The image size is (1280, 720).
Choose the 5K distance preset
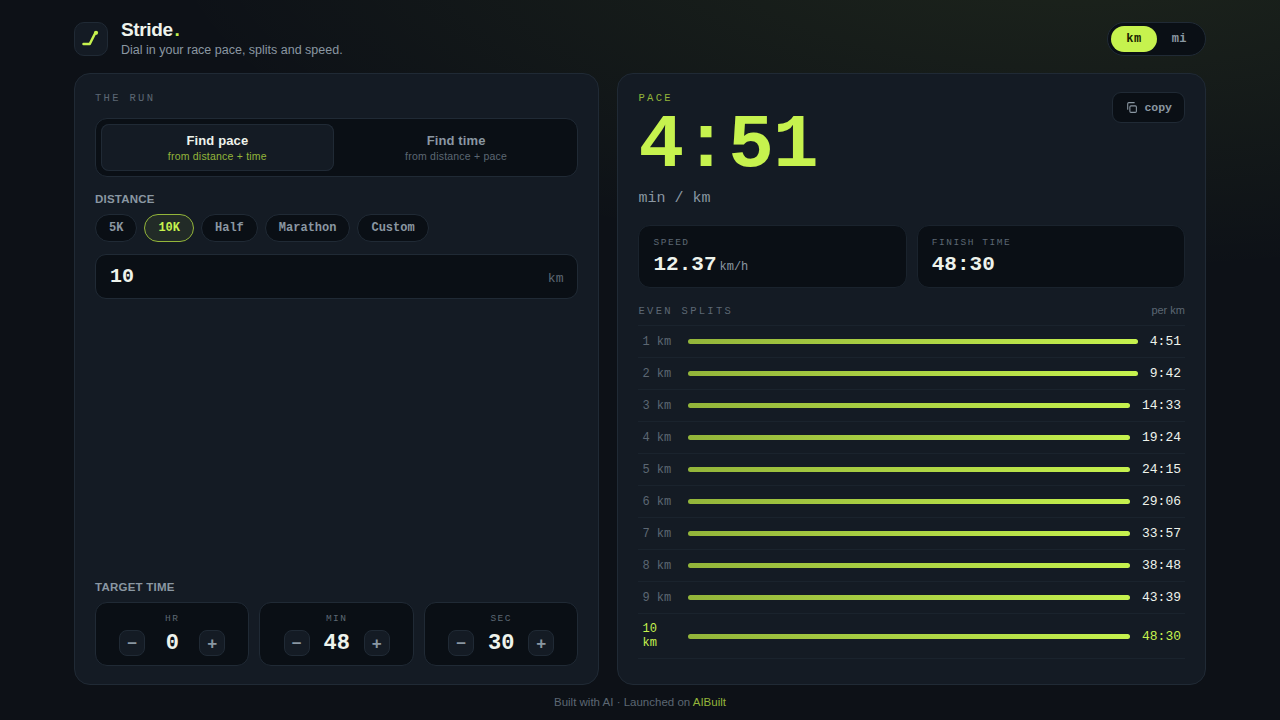pos(116,228)
